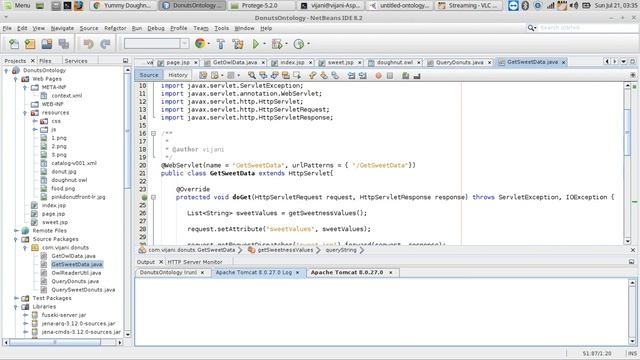Collapse the DonutsOntology project node

tap(6, 71)
